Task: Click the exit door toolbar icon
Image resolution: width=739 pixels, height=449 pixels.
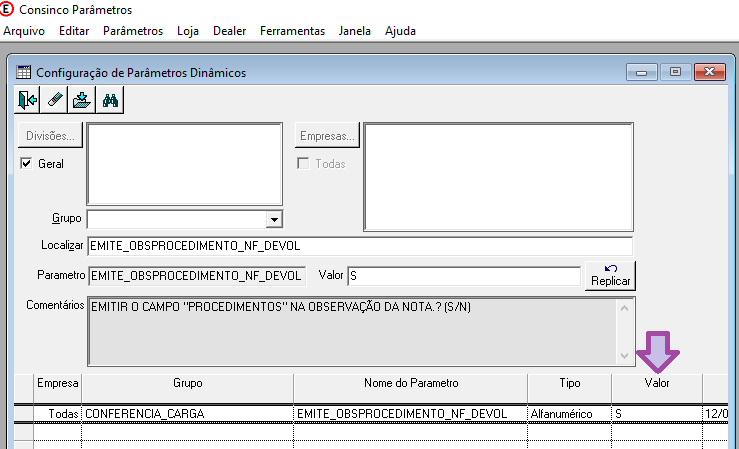Action: click(x=27, y=100)
